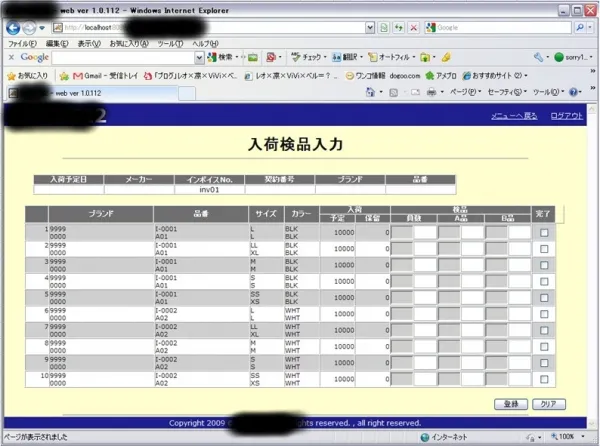Open the zoom level 100% dropdown arrow

pyautogui.click(x=583, y=436)
